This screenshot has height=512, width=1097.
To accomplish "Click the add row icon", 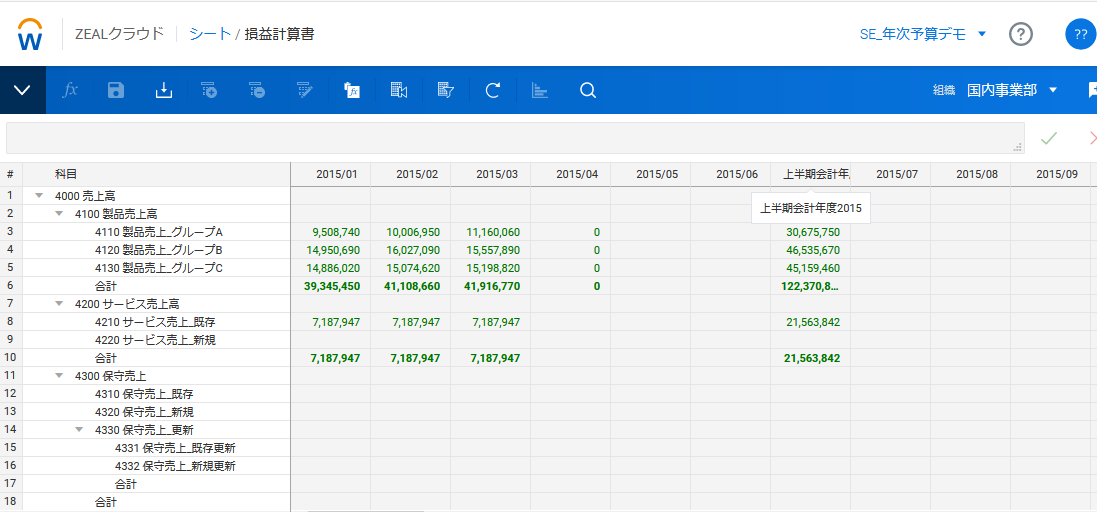I will pos(209,90).
